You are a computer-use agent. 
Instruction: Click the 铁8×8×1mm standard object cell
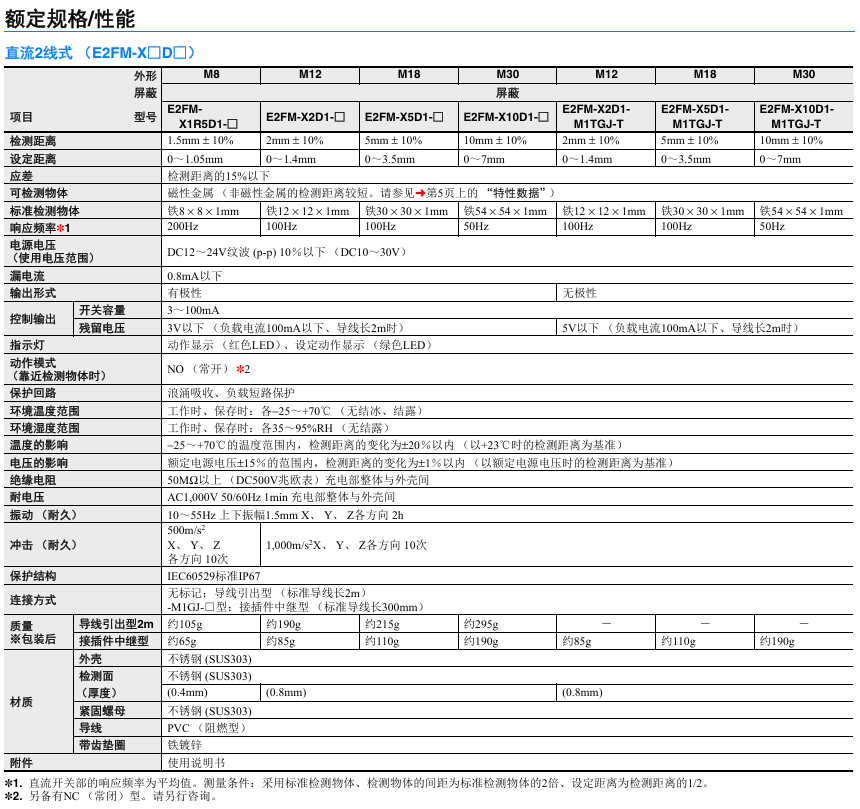(203, 211)
